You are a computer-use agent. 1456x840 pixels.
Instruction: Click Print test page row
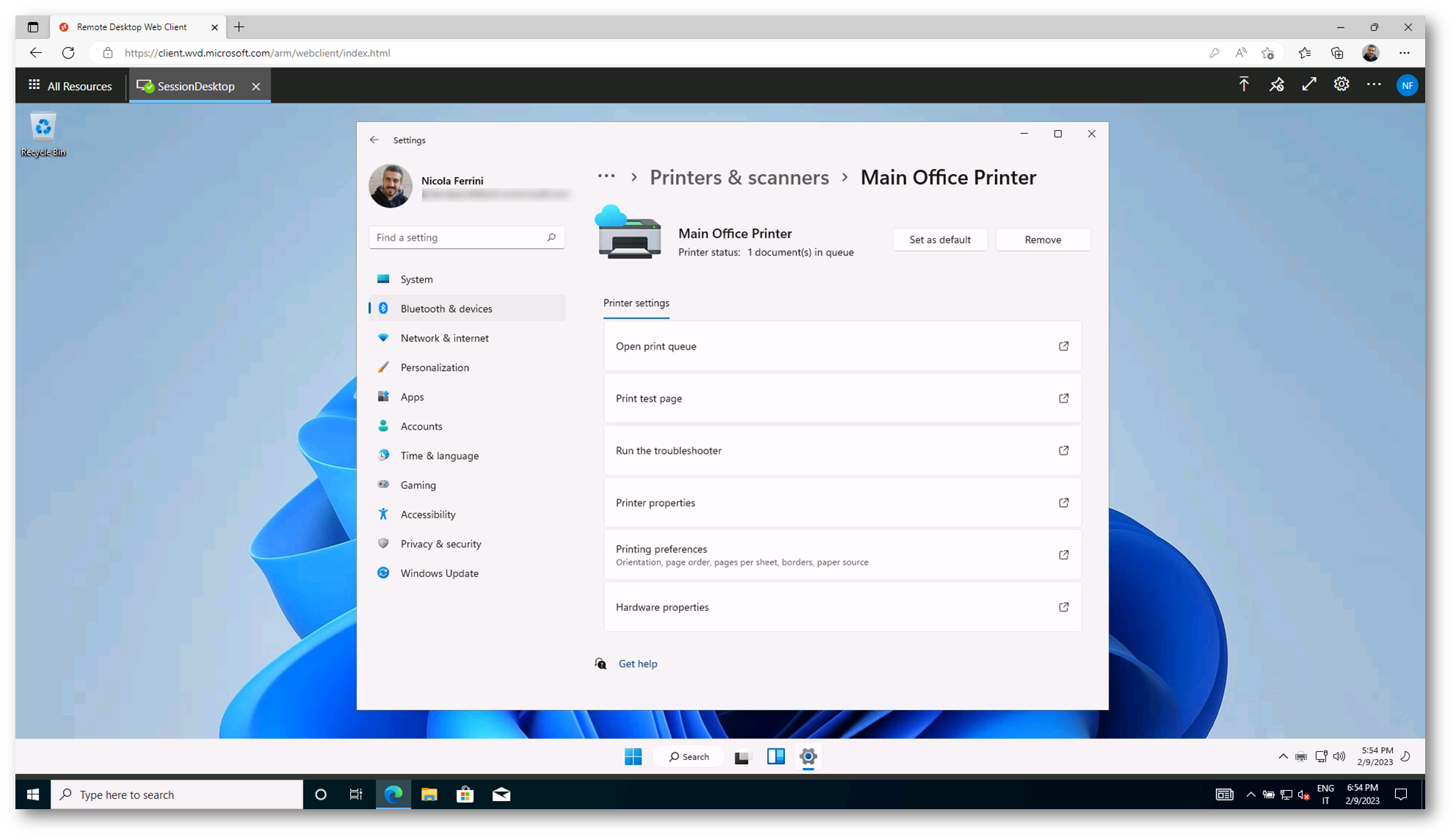[842, 398]
